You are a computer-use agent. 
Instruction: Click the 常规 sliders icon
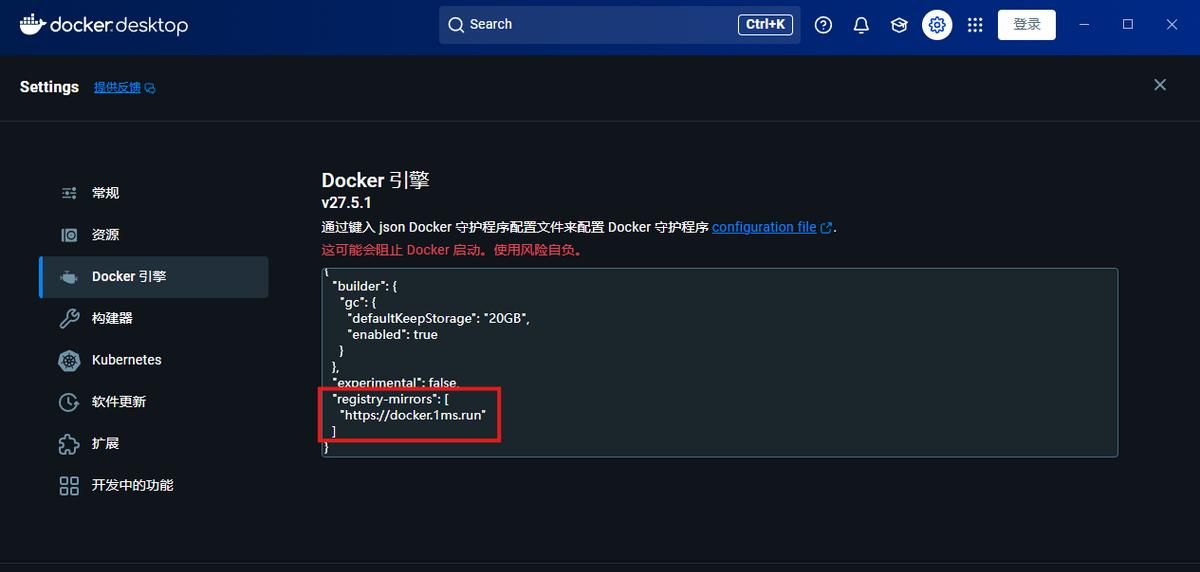pyautogui.click(x=69, y=193)
